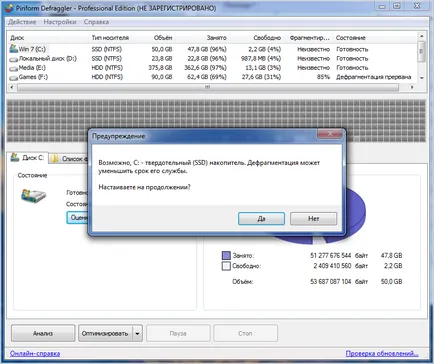Click the Анализ button
Viewport: 434px width, 364px height.
click(43, 333)
